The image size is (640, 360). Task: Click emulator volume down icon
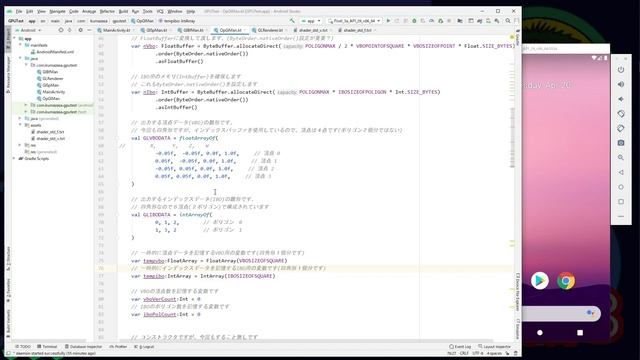(621, 99)
